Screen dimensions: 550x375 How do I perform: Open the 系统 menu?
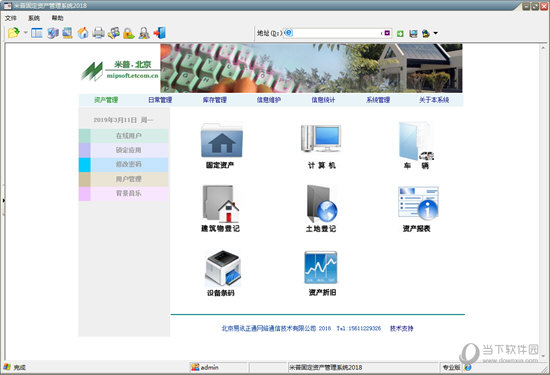tap(34, 18)
